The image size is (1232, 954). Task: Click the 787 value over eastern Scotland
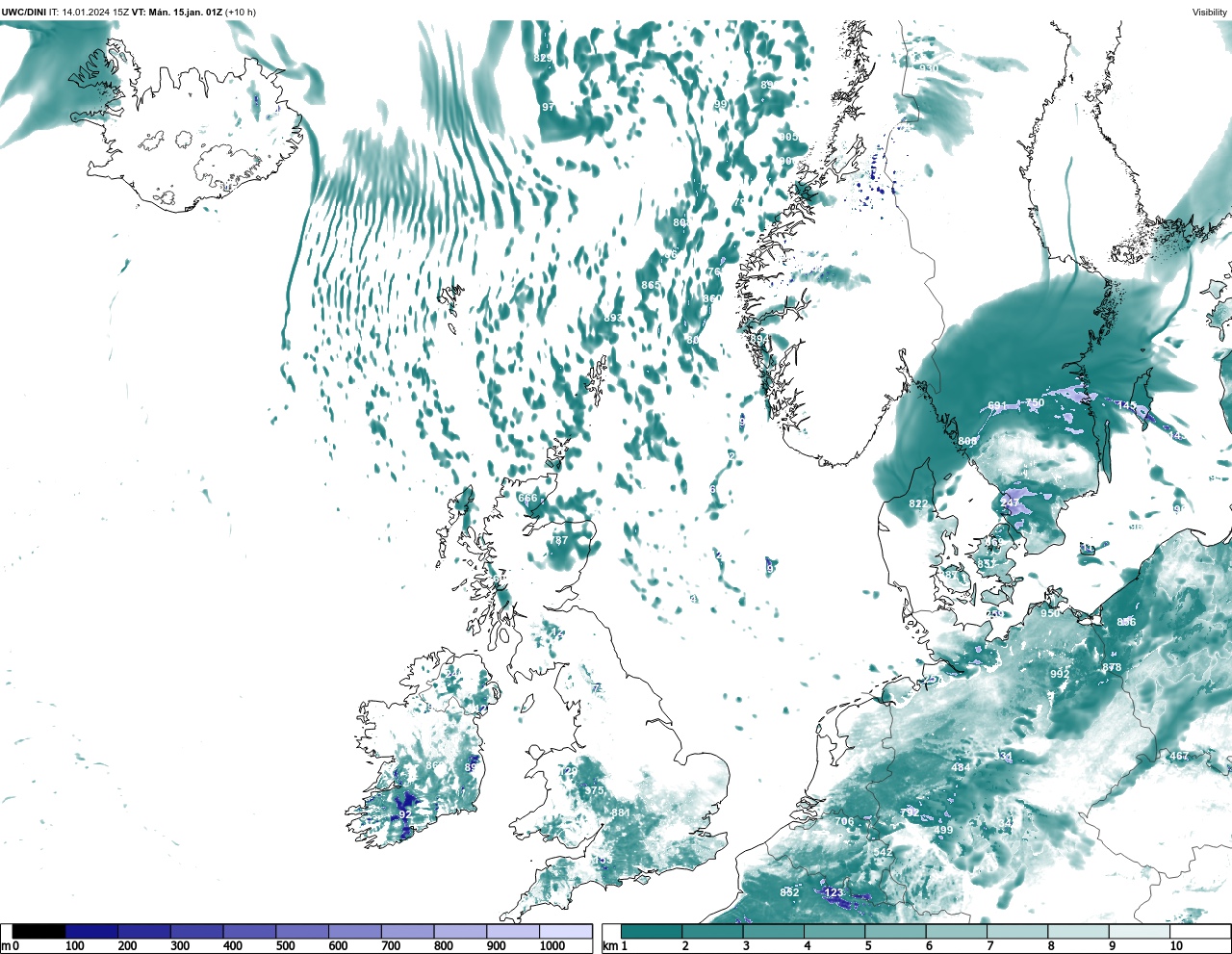tap(558, 541)
